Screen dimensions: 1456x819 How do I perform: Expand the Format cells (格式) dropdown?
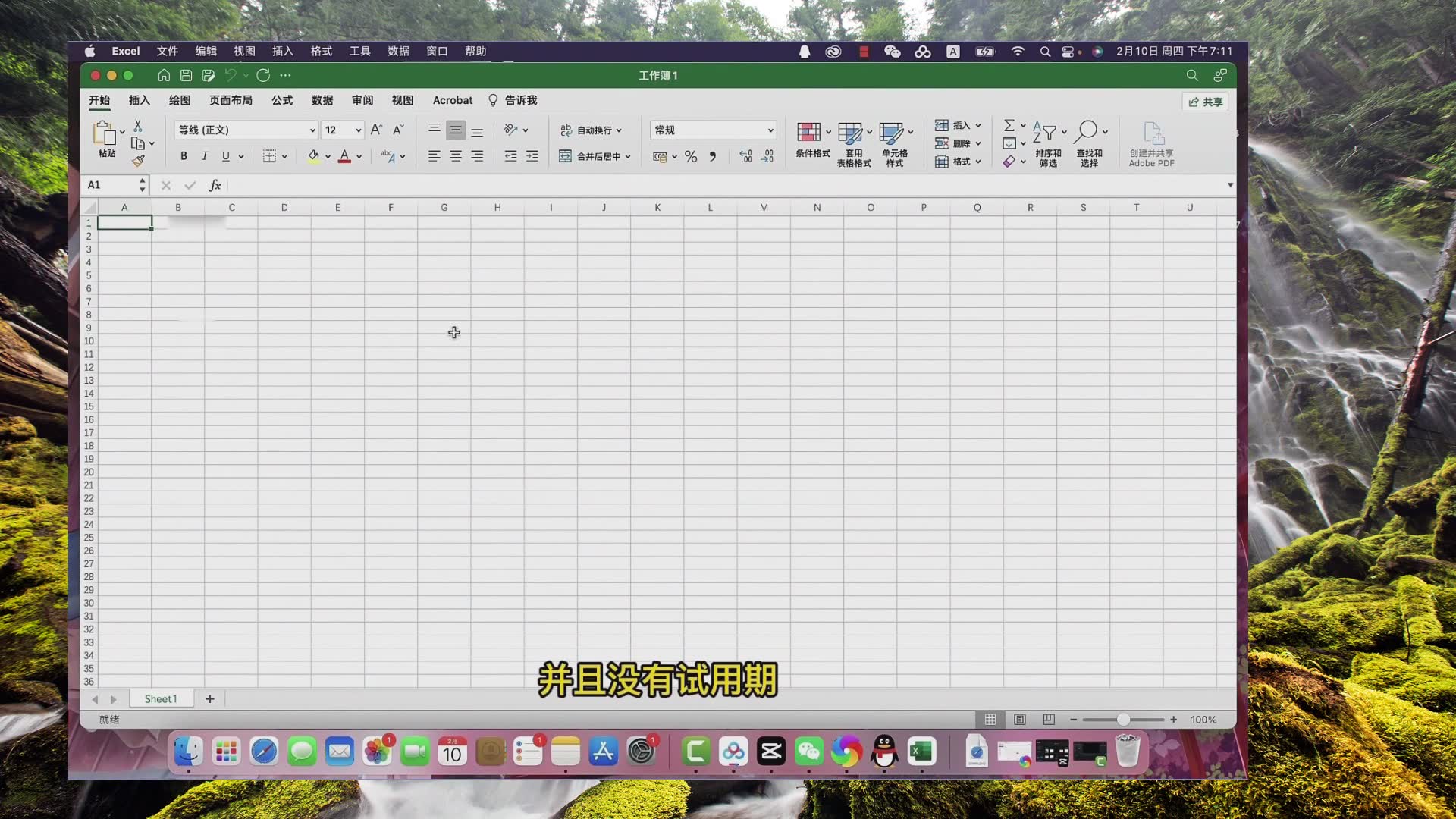pos(978,162)
